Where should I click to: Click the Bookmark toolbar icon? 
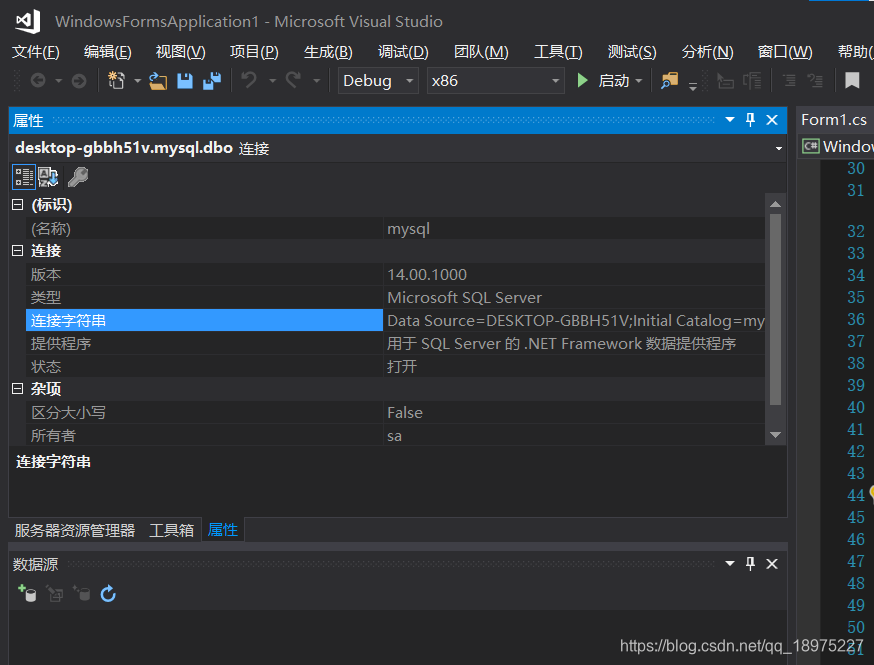[852, 81]
